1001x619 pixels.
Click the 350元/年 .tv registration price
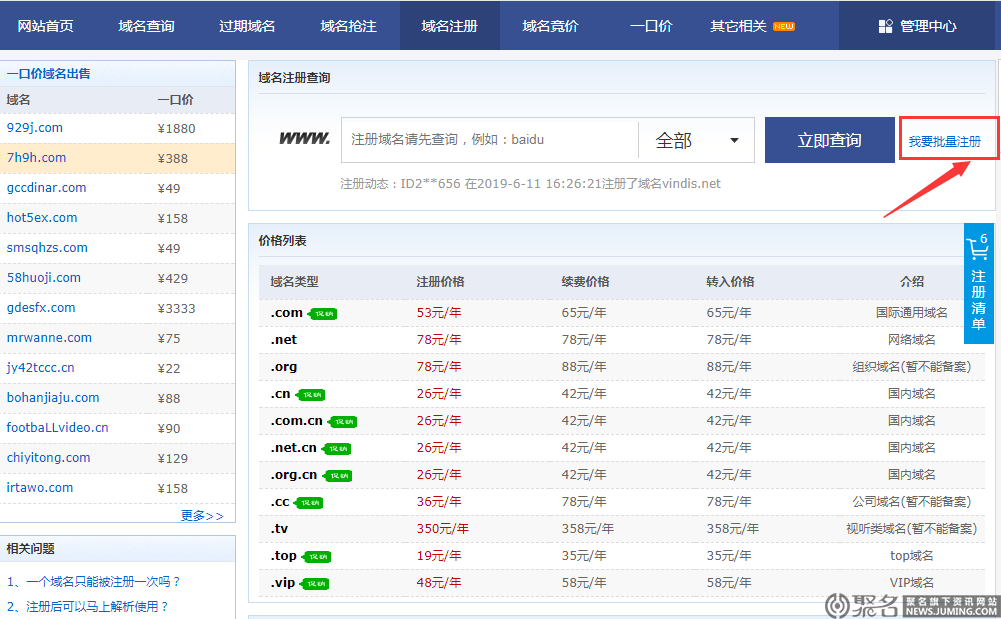click(x=442, y=528)
